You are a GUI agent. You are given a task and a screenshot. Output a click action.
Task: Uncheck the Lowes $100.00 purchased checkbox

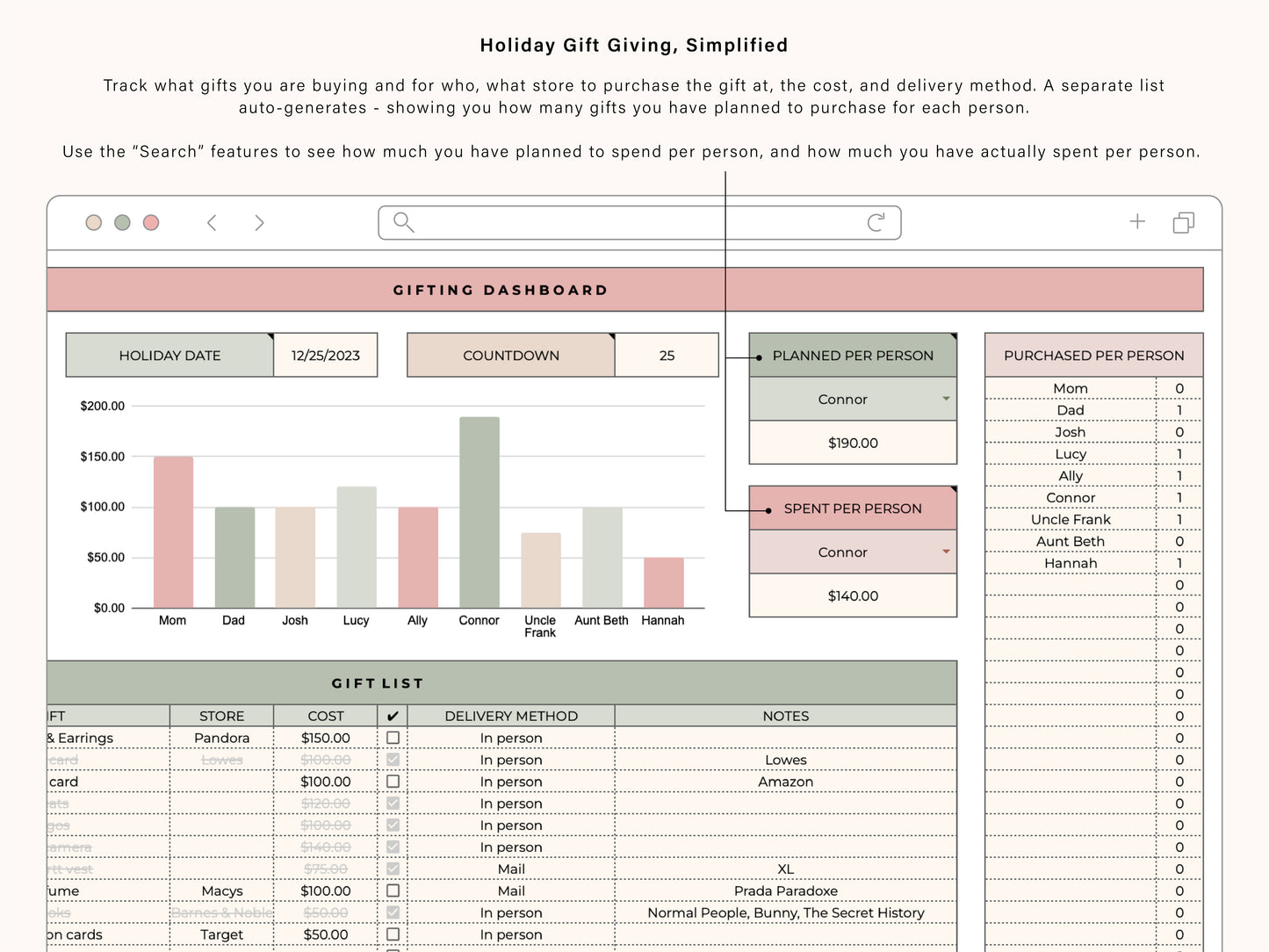pos(393,760)
